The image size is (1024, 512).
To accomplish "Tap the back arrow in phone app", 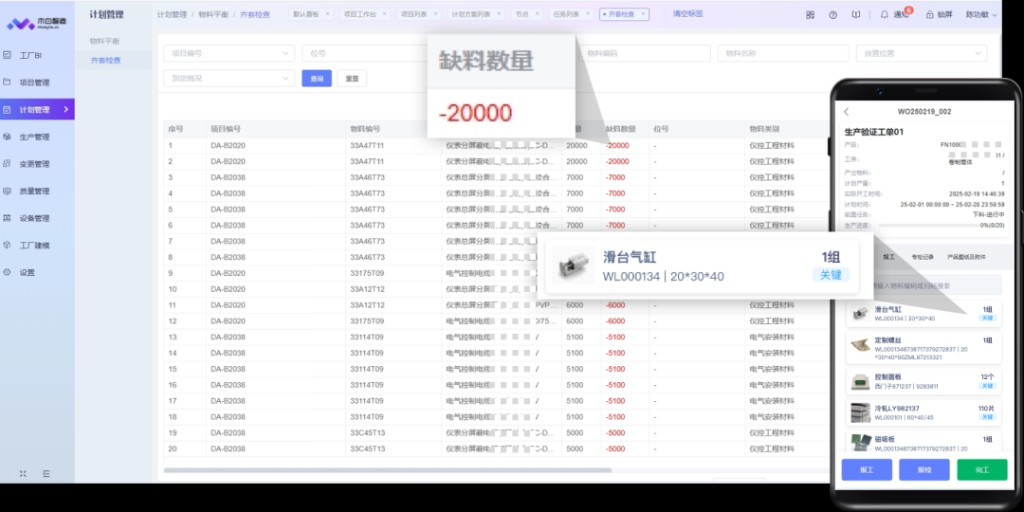I will [x=846, y=112].
